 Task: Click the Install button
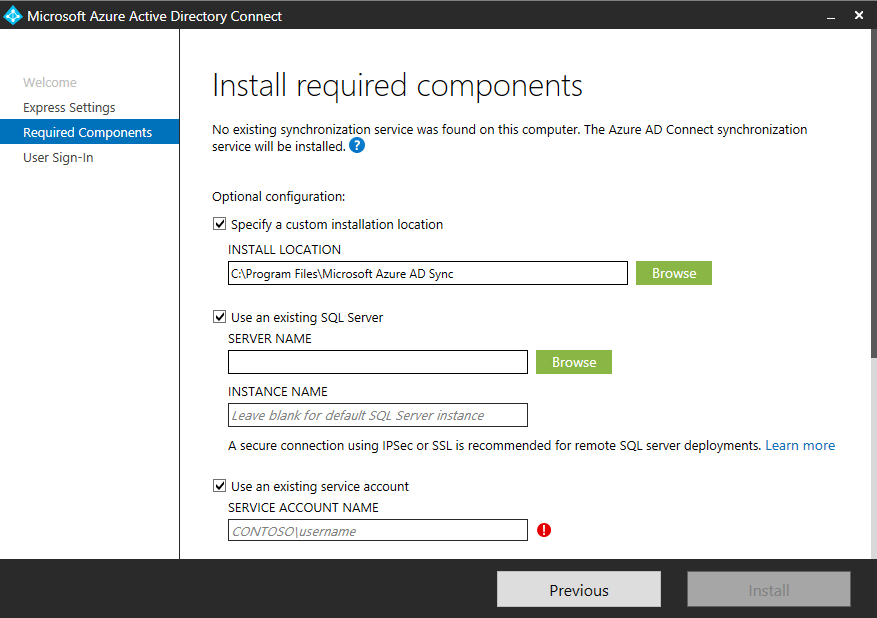tap(768, 590)
